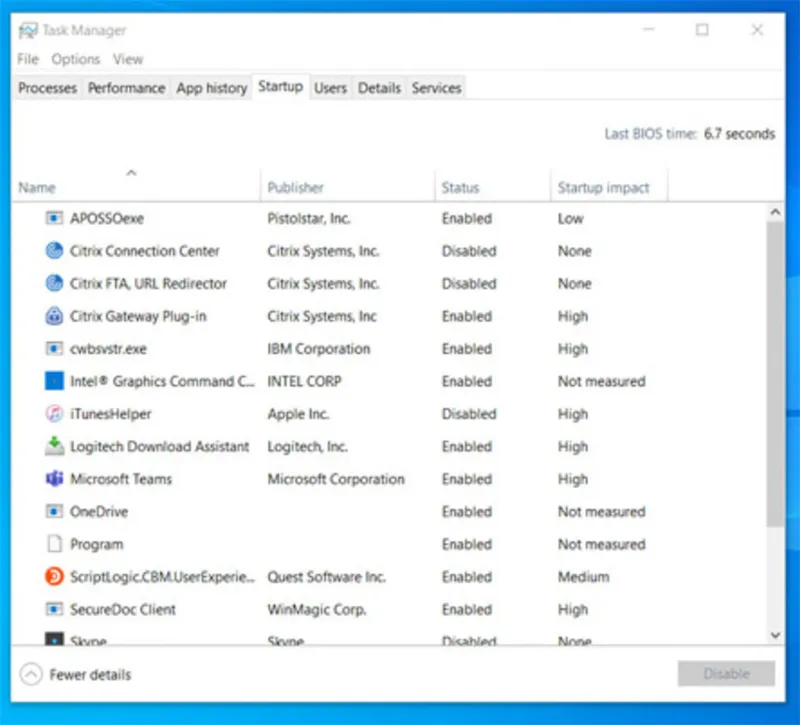Image resolution: width=800 pixels, height=725 pixels.
Task: Click the iTunesHelper icon
Action: pos(54,414)
